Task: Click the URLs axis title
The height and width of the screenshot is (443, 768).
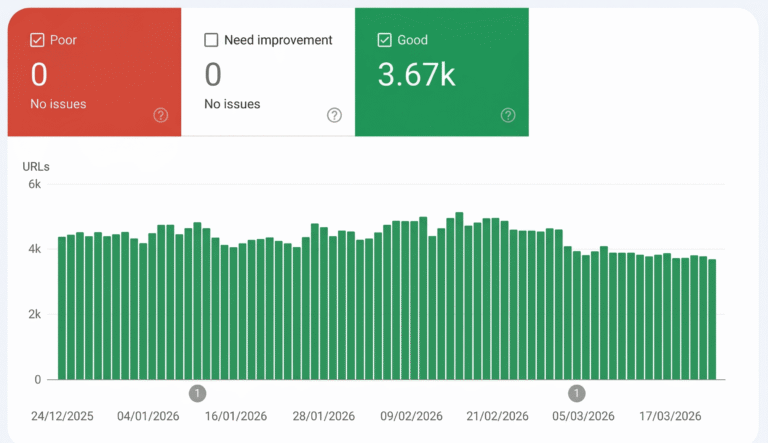Action: [x=36, y=166]
